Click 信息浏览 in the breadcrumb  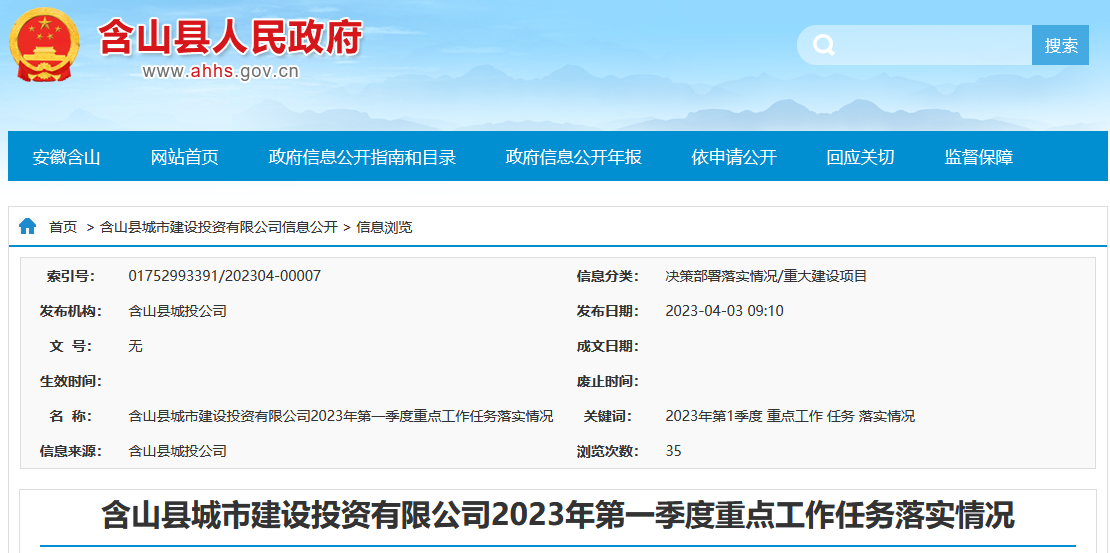coord(384,227)
